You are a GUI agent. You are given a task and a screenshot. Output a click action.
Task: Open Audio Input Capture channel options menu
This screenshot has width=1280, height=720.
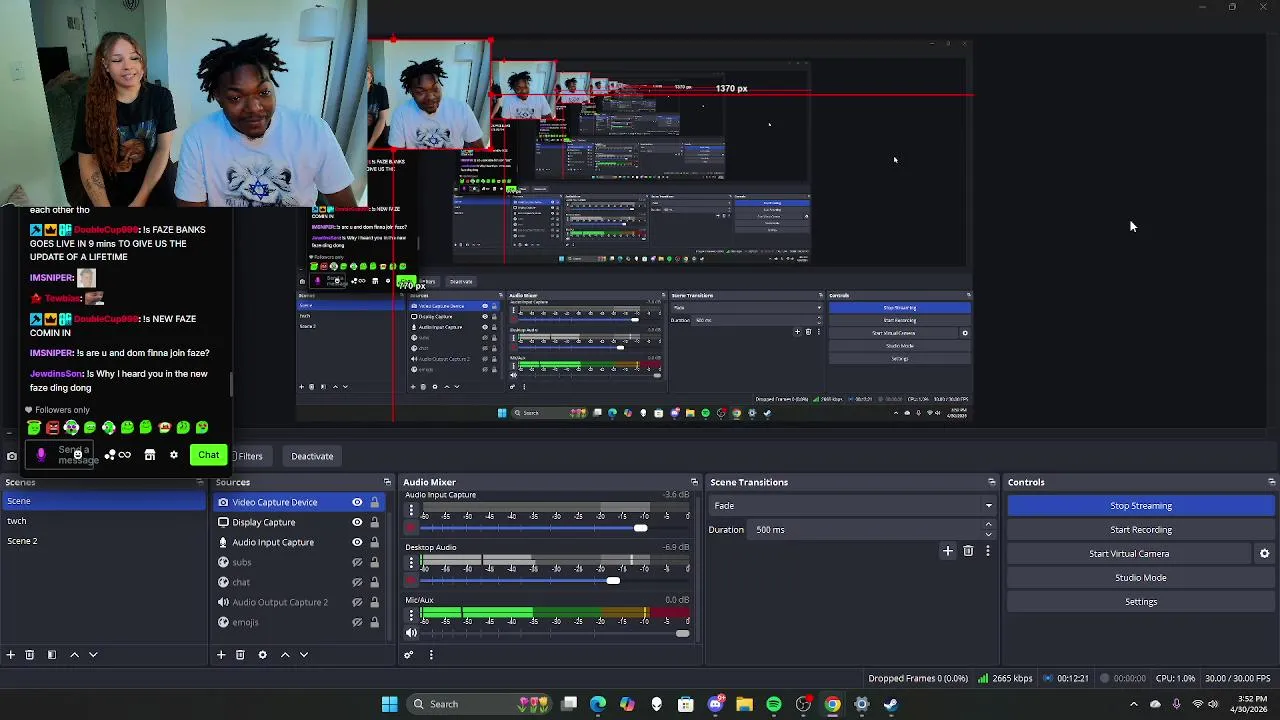(x=411, y=510)
